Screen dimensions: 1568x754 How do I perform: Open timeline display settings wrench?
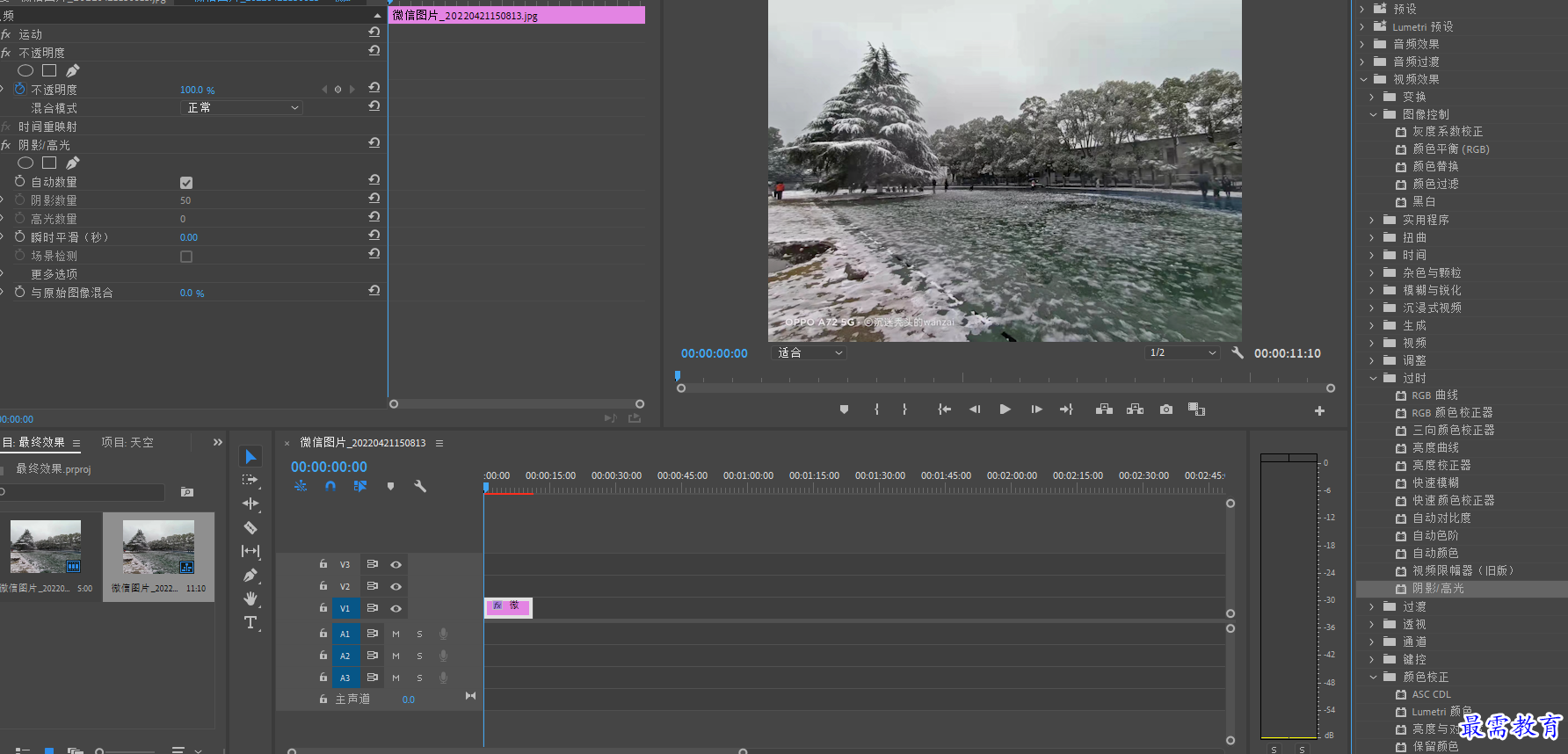[420, 486]
